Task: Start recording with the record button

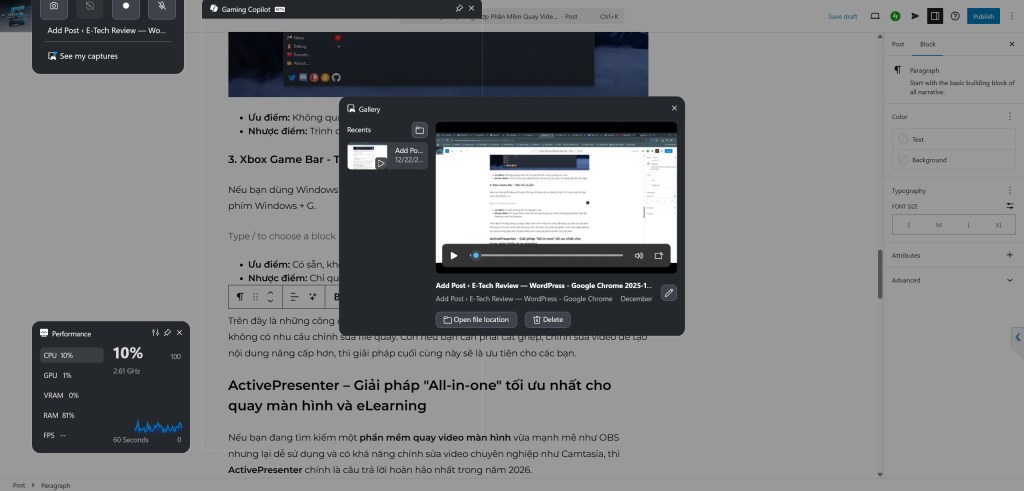Action: pos(125,6)
